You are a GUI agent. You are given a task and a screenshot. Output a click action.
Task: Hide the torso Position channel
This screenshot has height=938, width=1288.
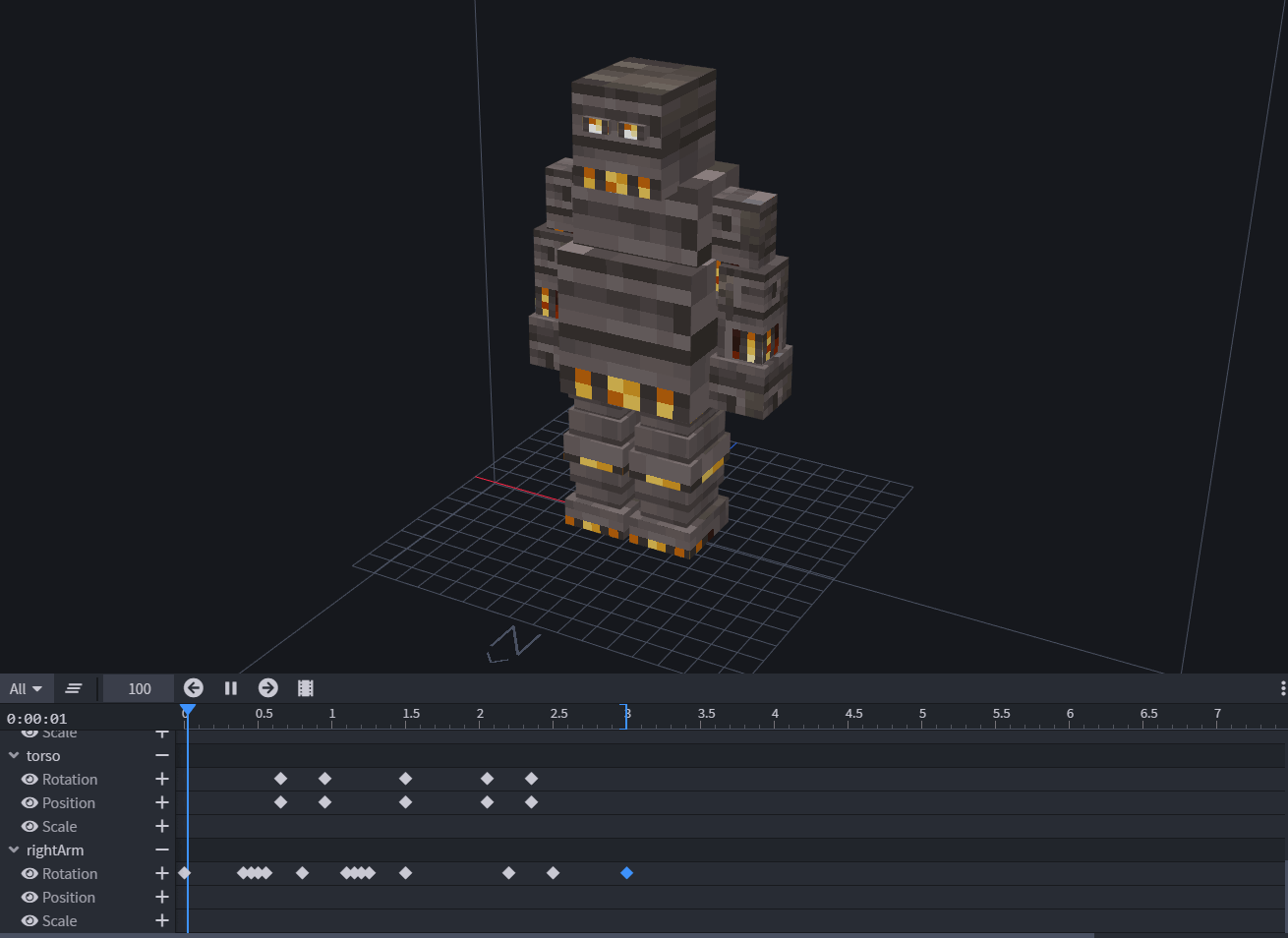pyautogui.click(x=29, y=803)
